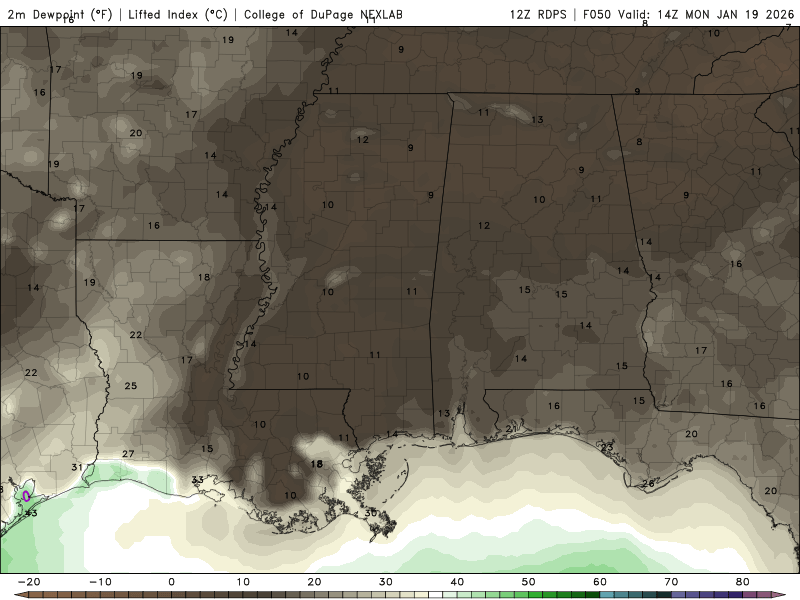Click the '80' color bar label
The image size is (800, 600).
coord(743,582)
